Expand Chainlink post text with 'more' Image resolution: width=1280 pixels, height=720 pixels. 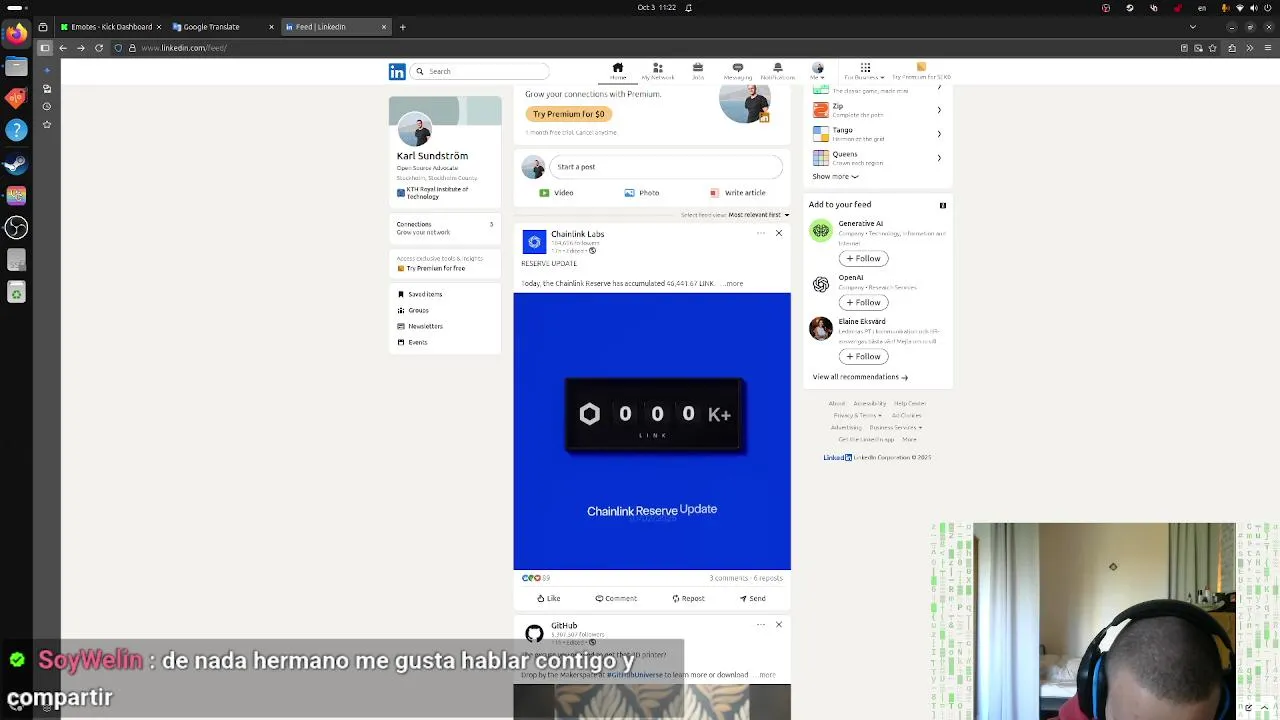[x=734, y=284]
